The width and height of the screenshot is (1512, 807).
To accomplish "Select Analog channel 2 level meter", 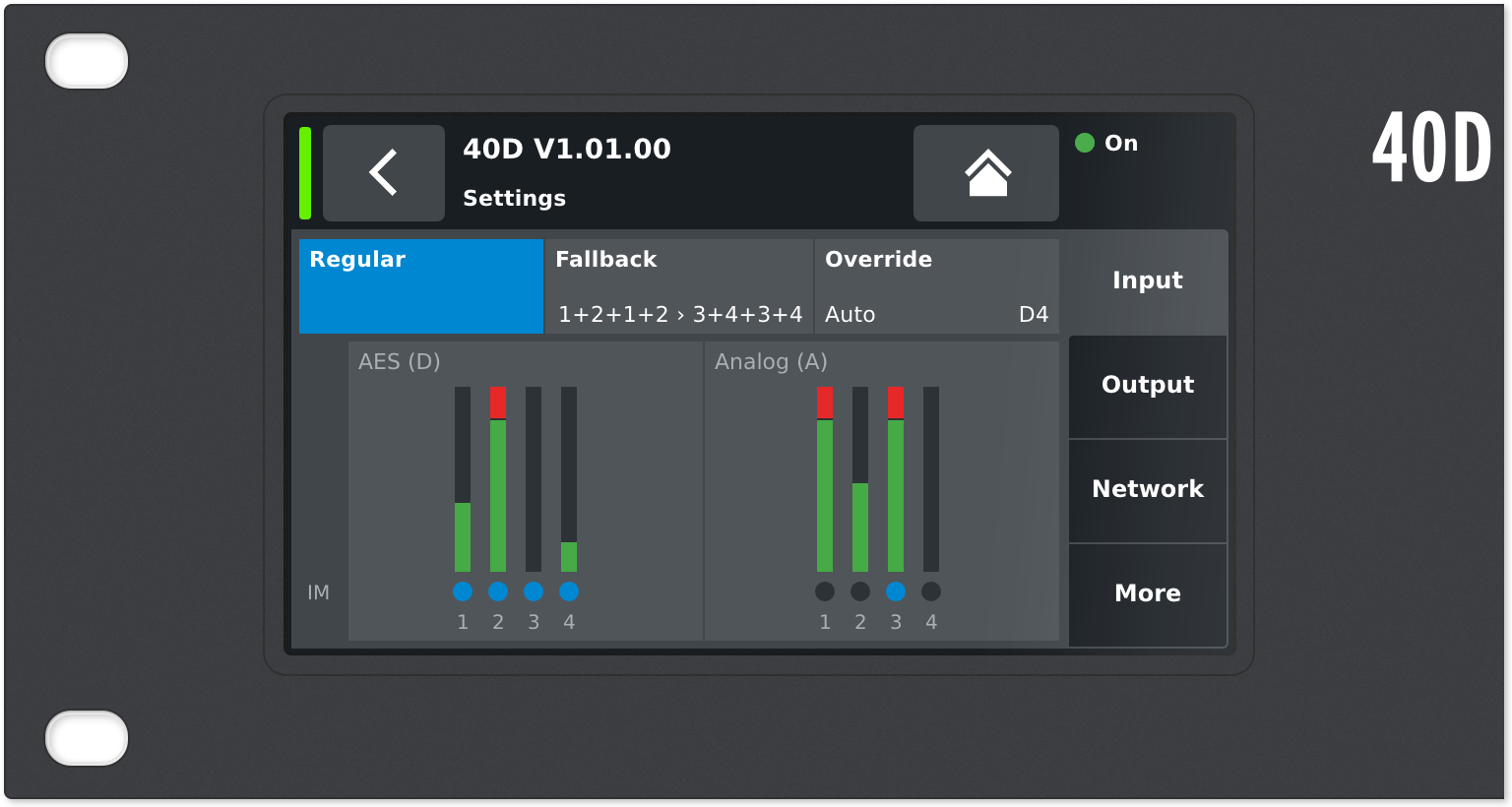I will (860, 479).
